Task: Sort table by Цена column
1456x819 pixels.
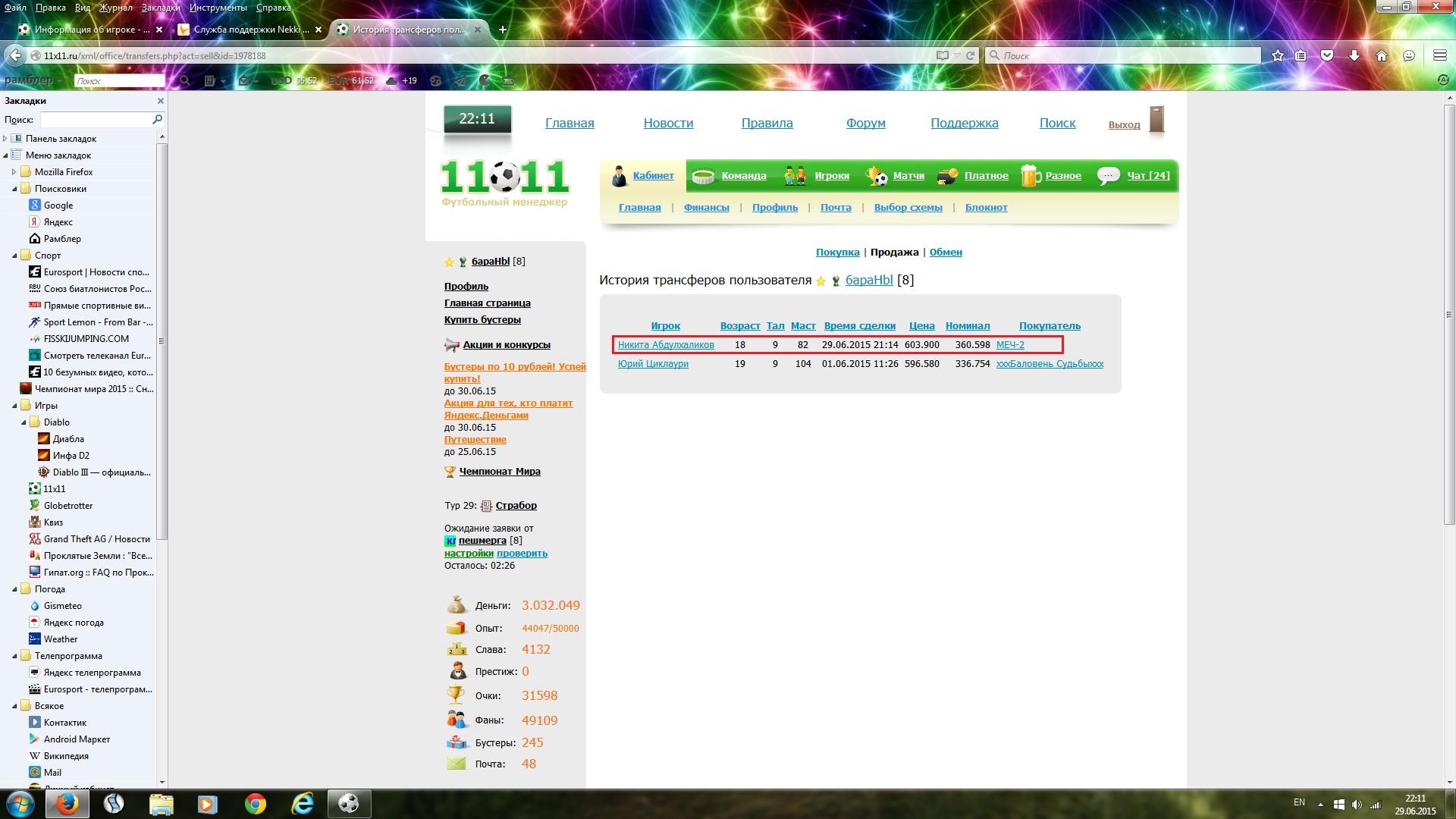Action: pos(921,325)
